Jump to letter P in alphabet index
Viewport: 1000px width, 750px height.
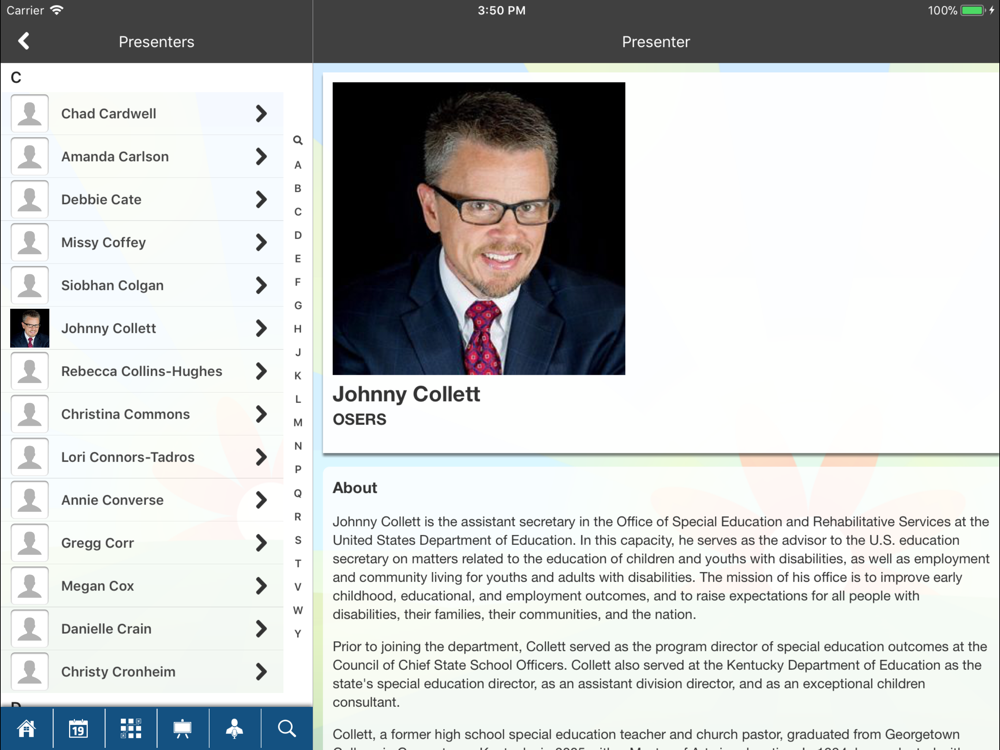(x=298, y=469)
